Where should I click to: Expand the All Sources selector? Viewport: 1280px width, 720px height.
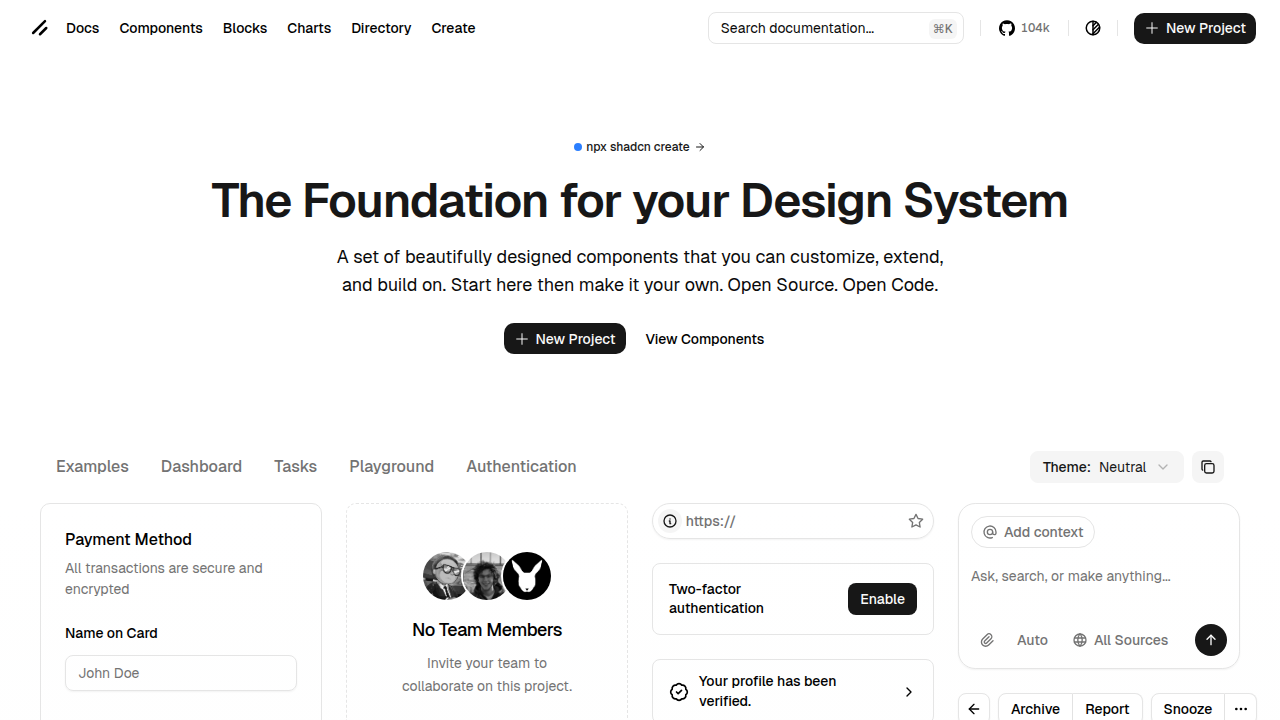1120,640
